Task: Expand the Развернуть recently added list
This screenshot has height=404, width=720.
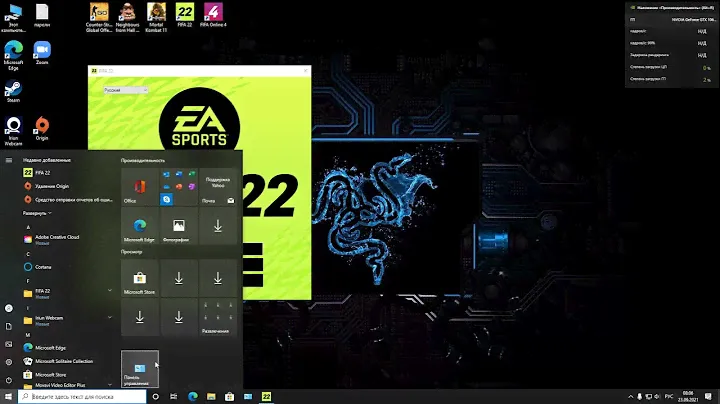Action: pyautogui.click(x=38, y=213)
